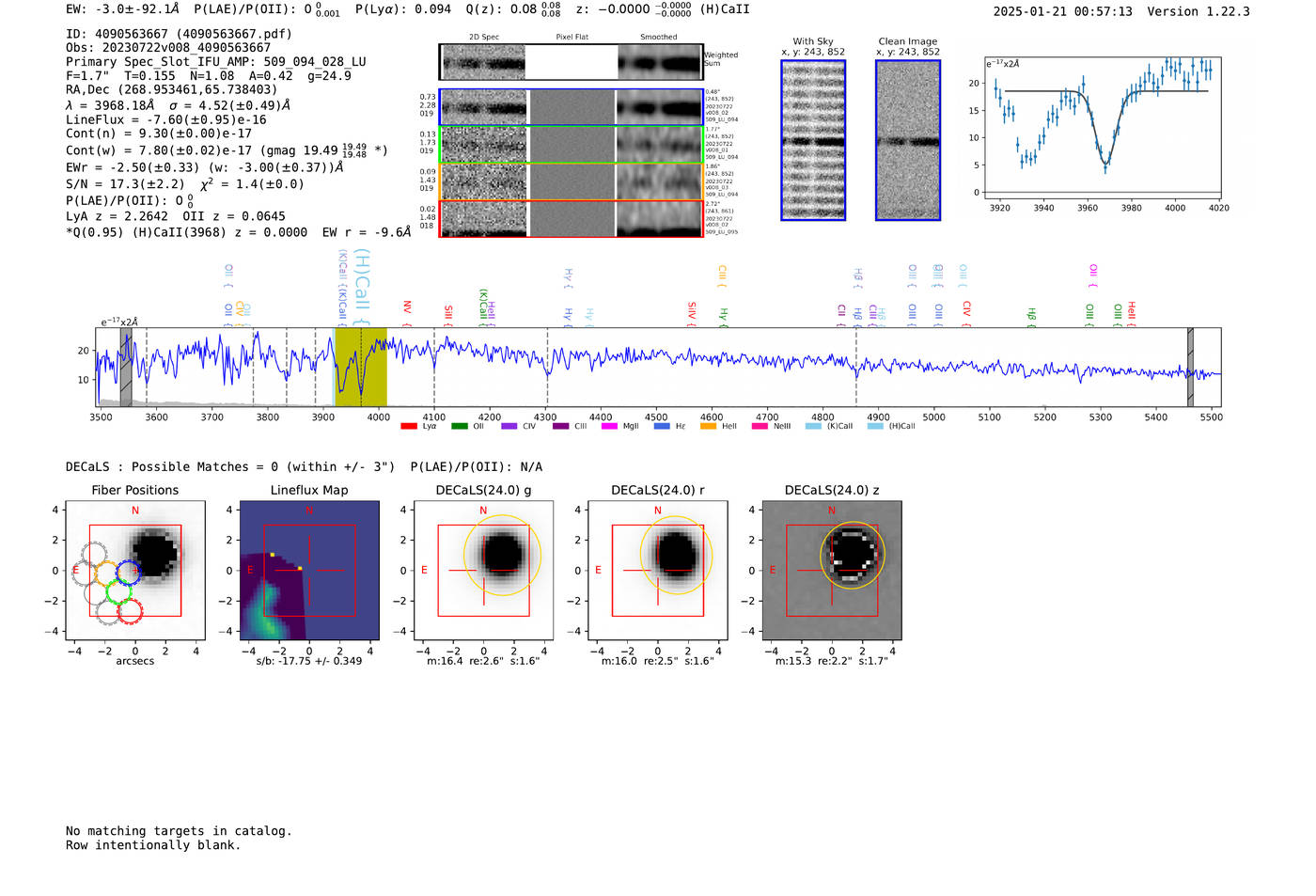
Task: Open the With Sky image cutout
Action: tap(813, 140)
